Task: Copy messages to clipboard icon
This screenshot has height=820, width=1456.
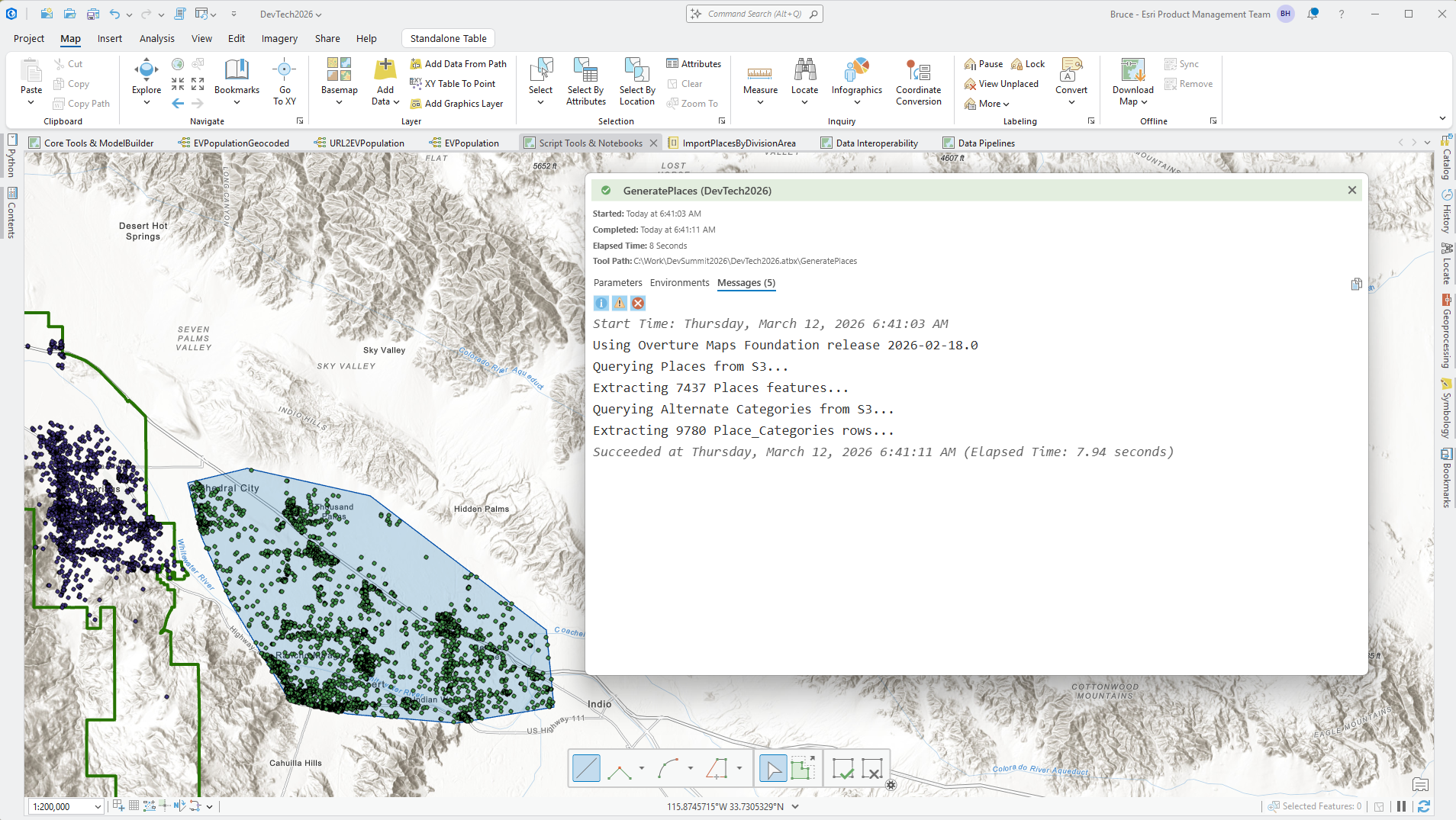Action: point(1356,284)
